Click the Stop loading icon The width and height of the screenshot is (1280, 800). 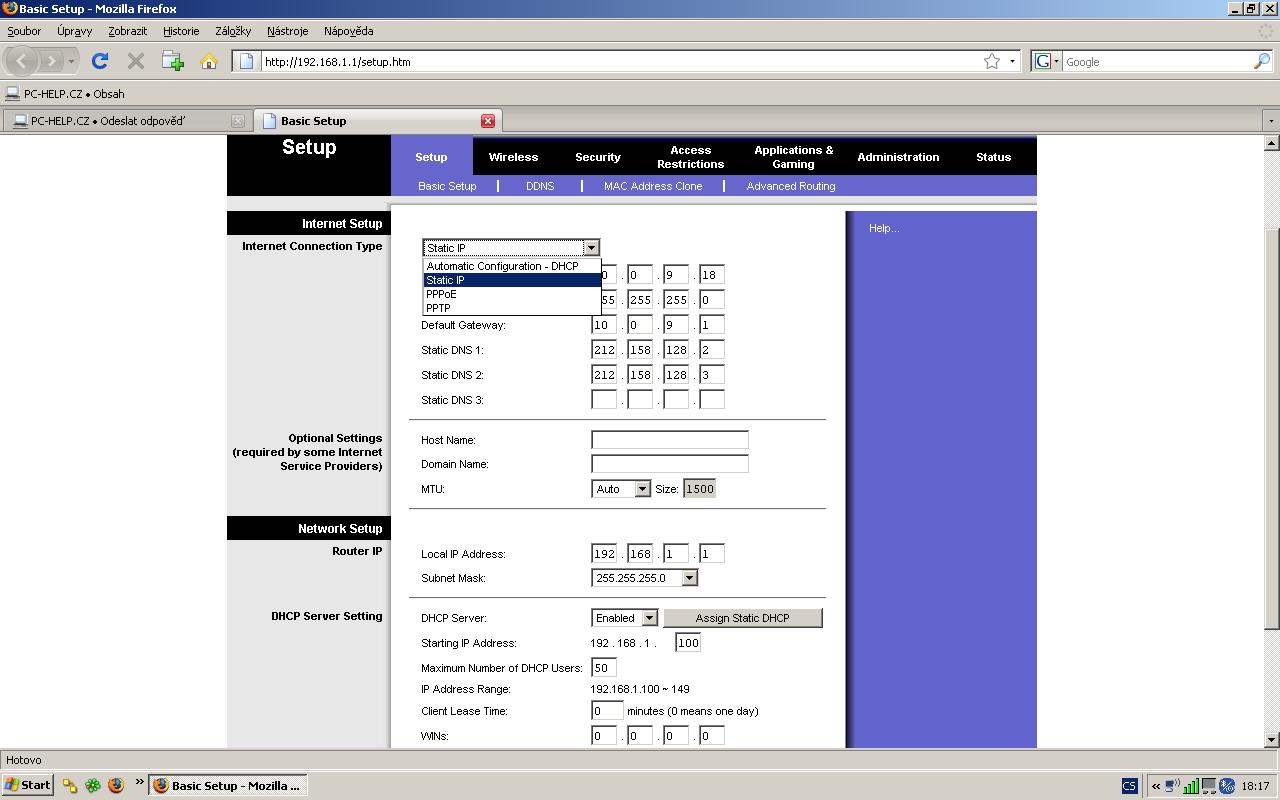pyautogui.click(x=136, y=61)
